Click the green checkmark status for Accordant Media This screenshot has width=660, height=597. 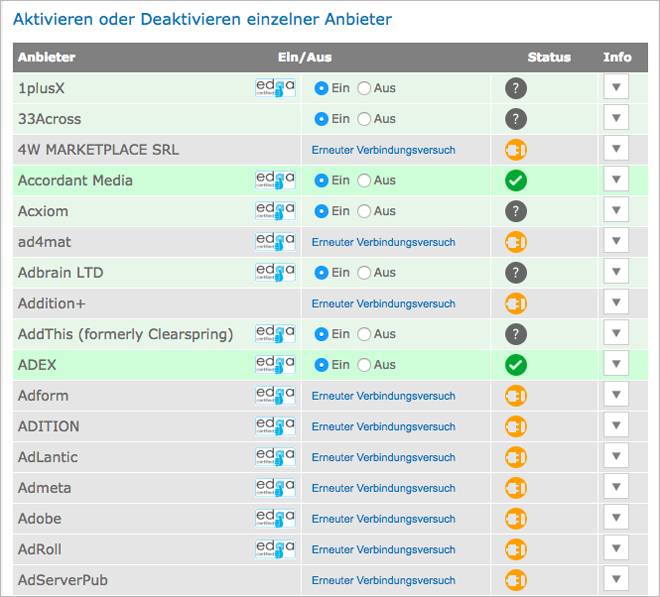point(516,181)
